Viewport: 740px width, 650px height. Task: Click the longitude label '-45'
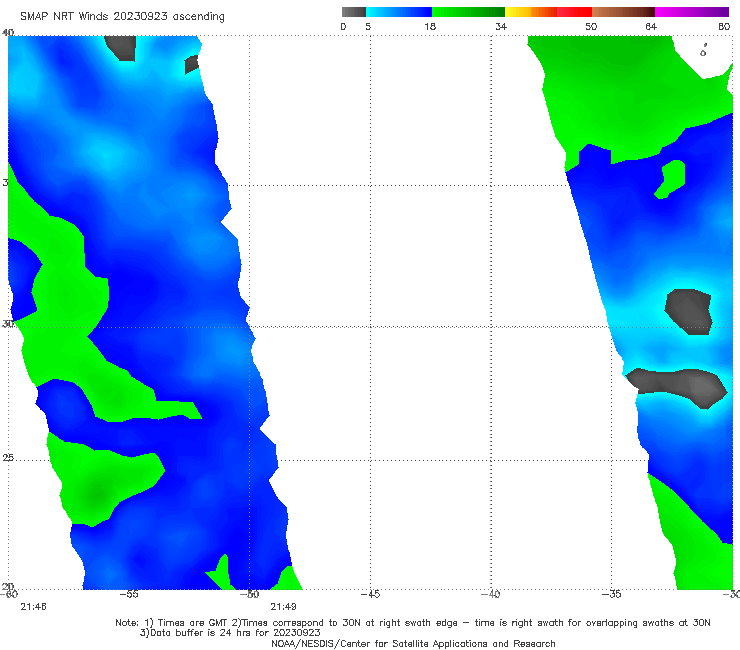click(370, 594)
